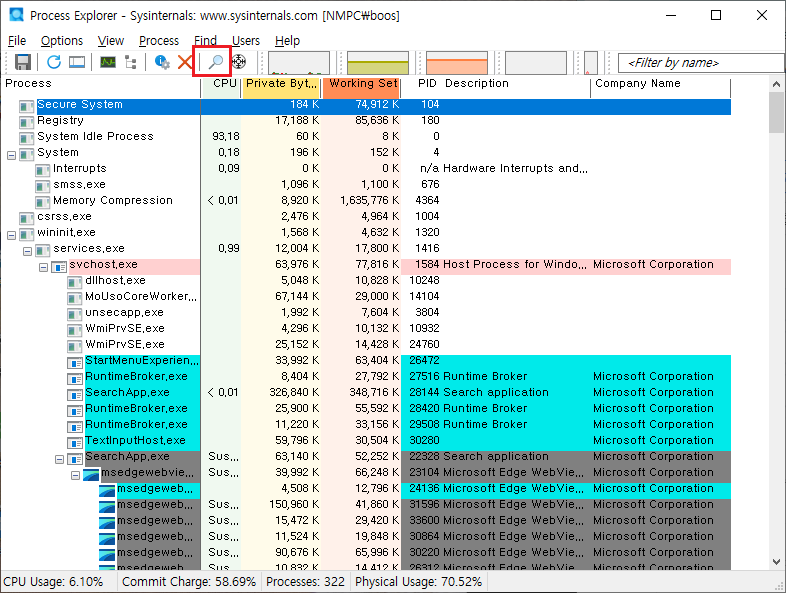786x593 pixels.
Task: Open the View menu
Action: 110,41
